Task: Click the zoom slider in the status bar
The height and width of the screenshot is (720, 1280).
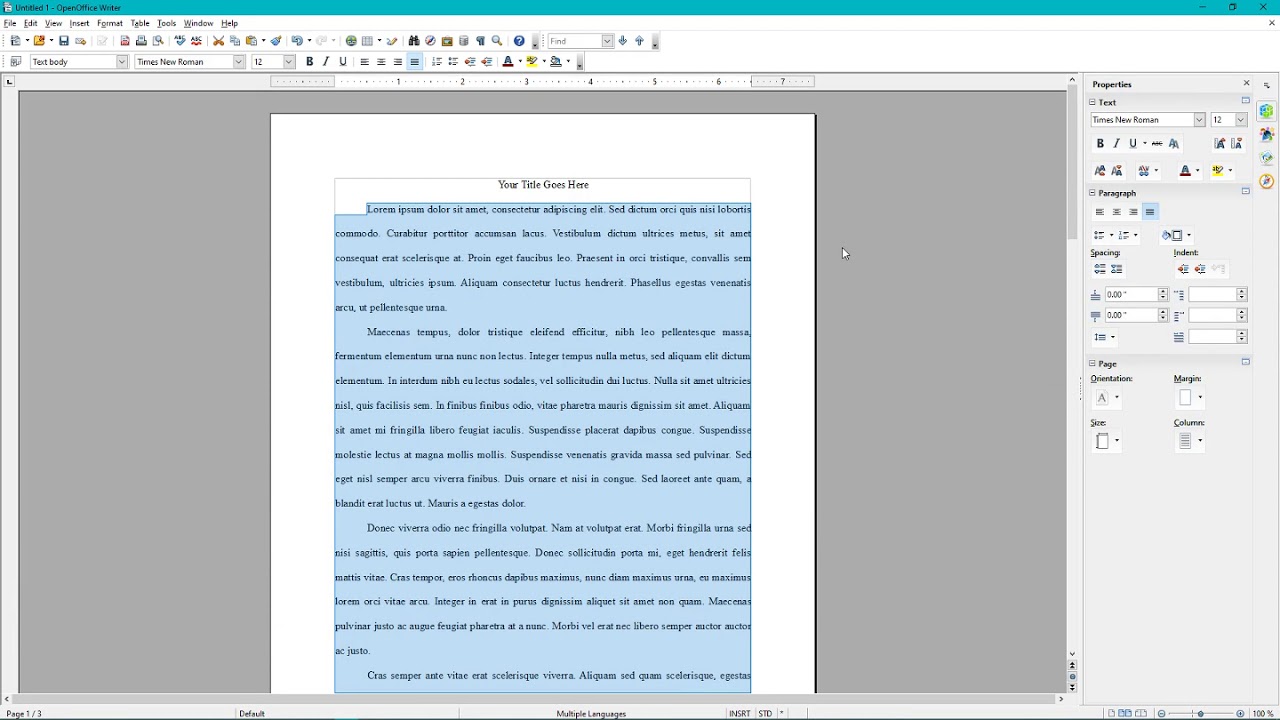Action: tap(1200, 714)
